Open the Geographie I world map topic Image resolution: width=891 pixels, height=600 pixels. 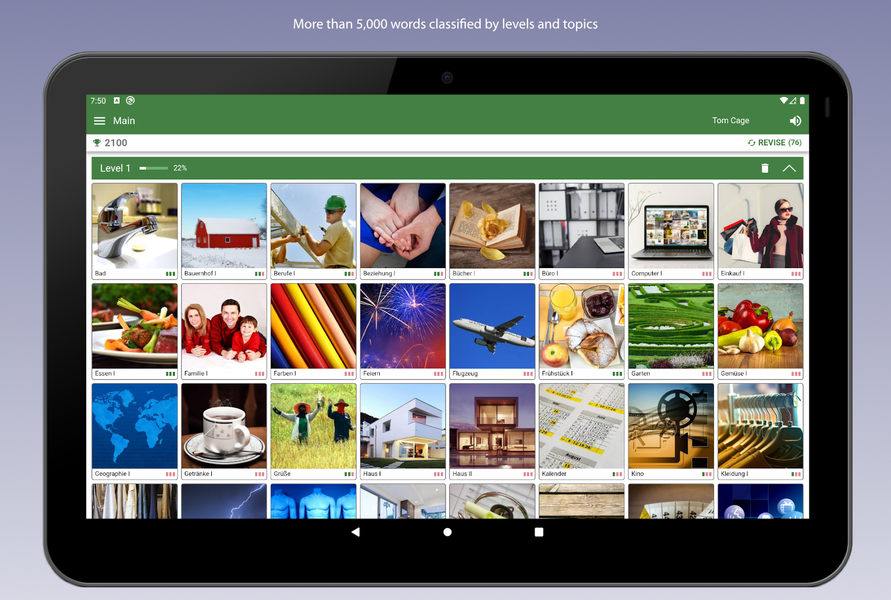134,430
